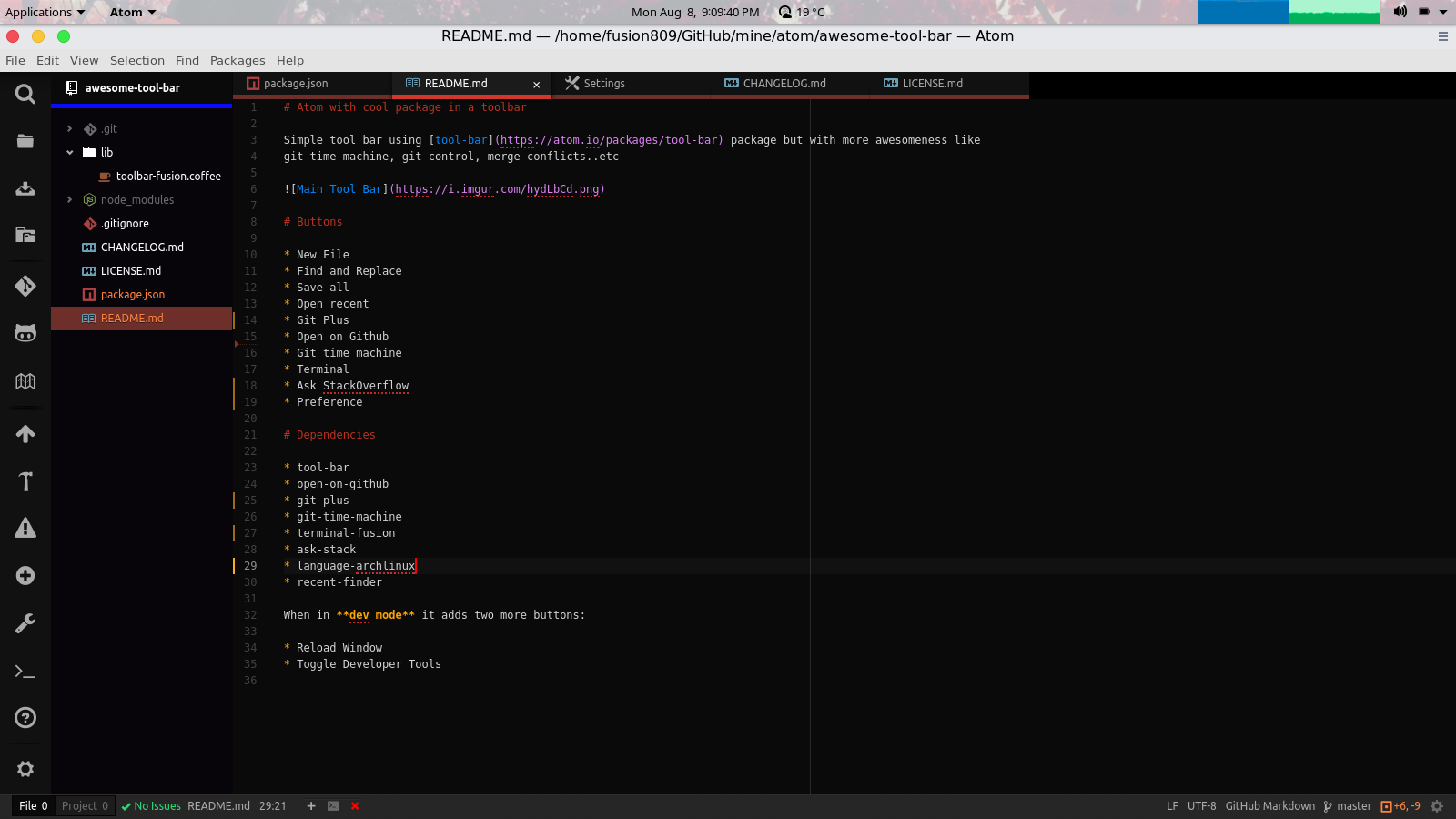Open Preference via the gear tool bar icon
Viewport: 1456px width, 819px height.
click(25, 769)
